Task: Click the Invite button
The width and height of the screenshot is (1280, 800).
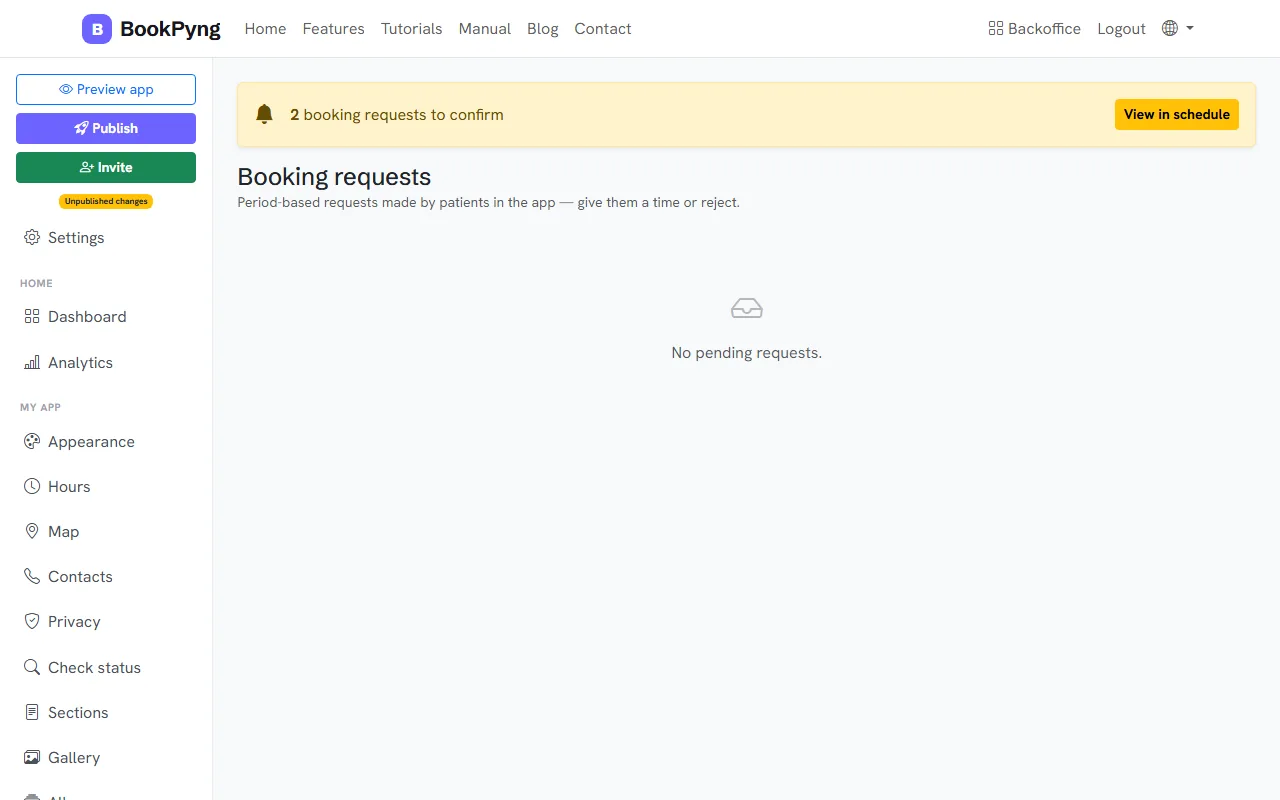Action: pos(106,167)
